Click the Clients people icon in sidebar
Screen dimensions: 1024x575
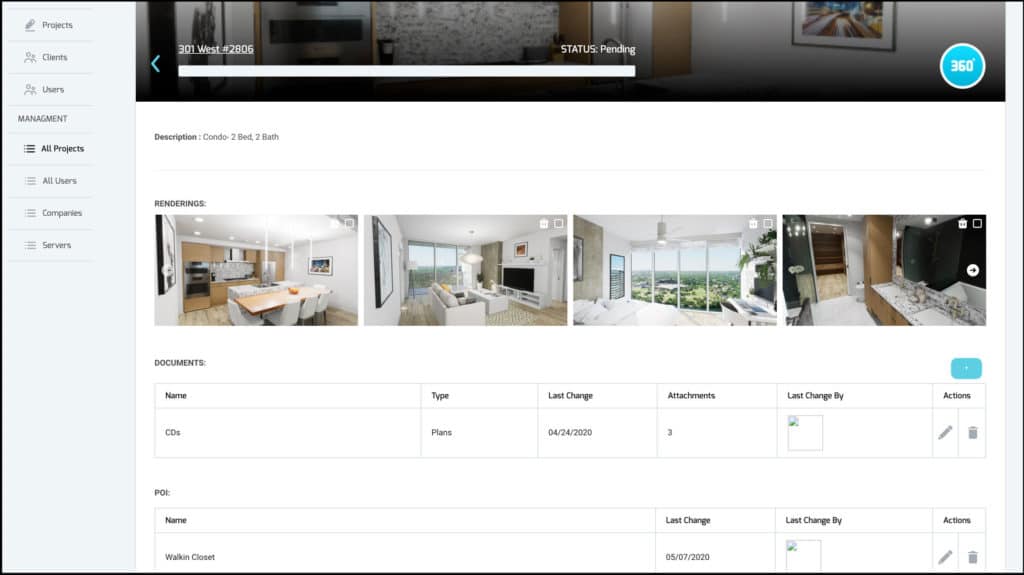pos(30,58)
